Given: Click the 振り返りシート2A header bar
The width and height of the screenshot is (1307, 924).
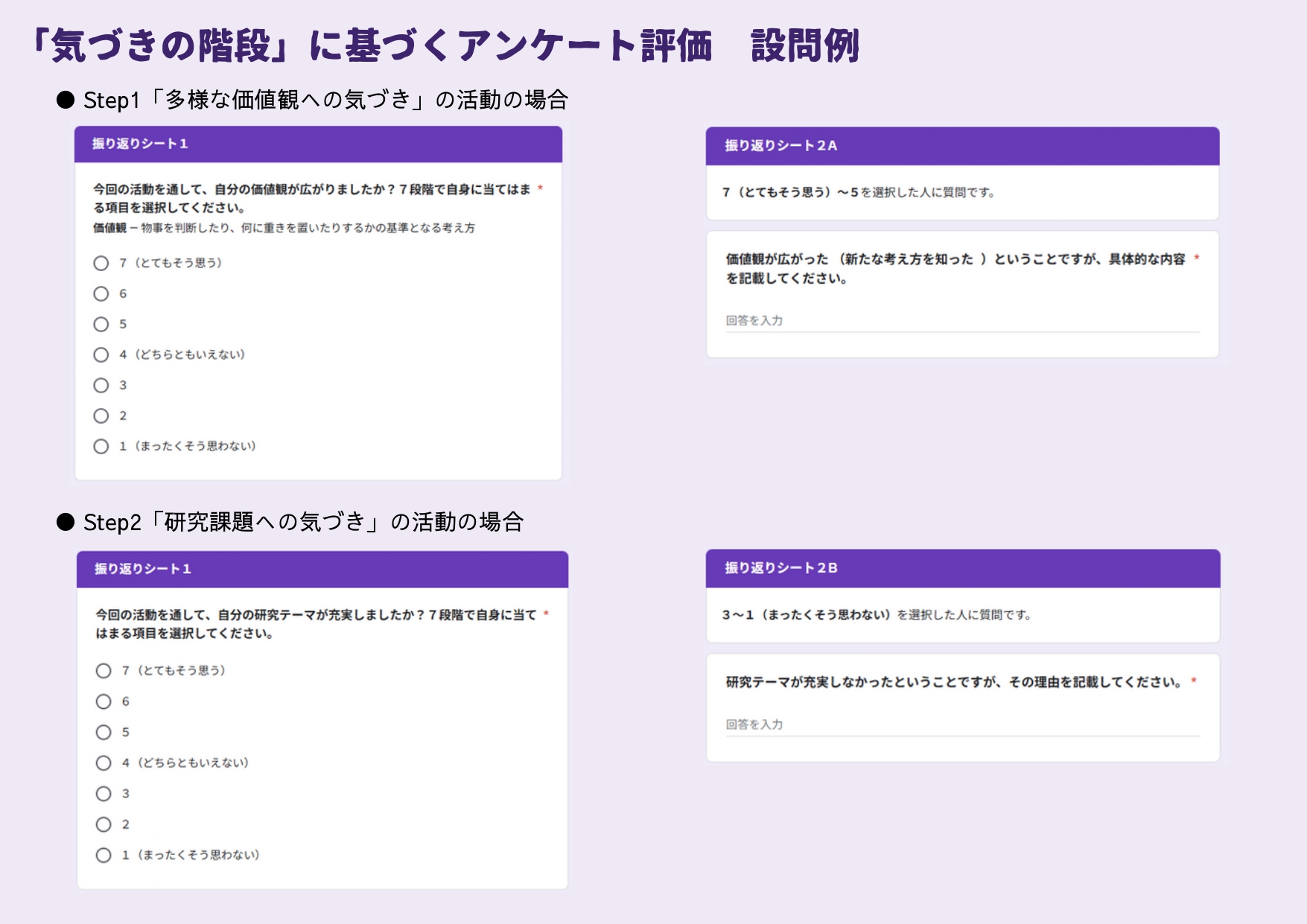Looking at the screenshot, I should [x=961, y=146].
